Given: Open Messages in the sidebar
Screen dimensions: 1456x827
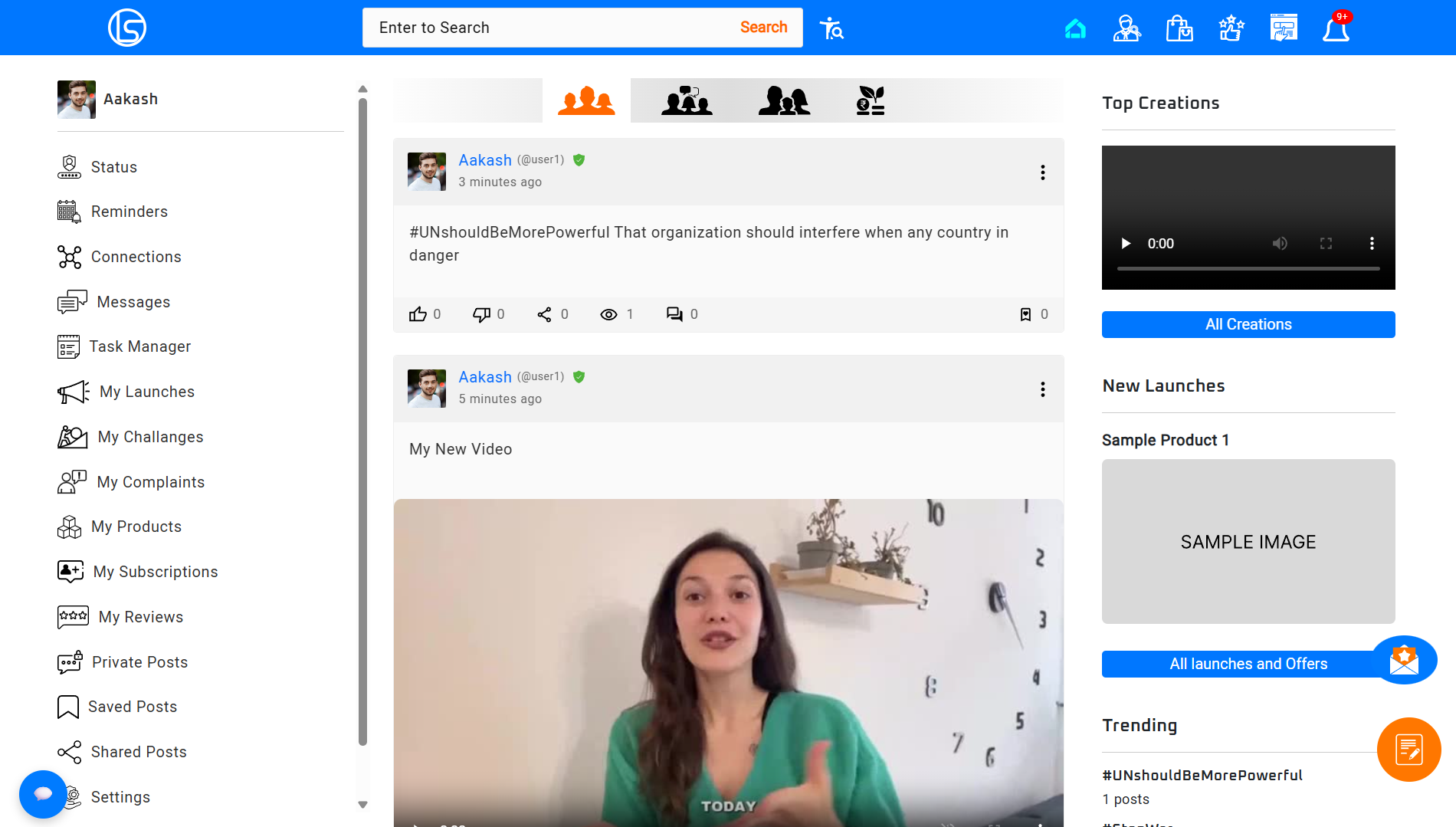Looking at the screenshot, I should coord(133,302).
